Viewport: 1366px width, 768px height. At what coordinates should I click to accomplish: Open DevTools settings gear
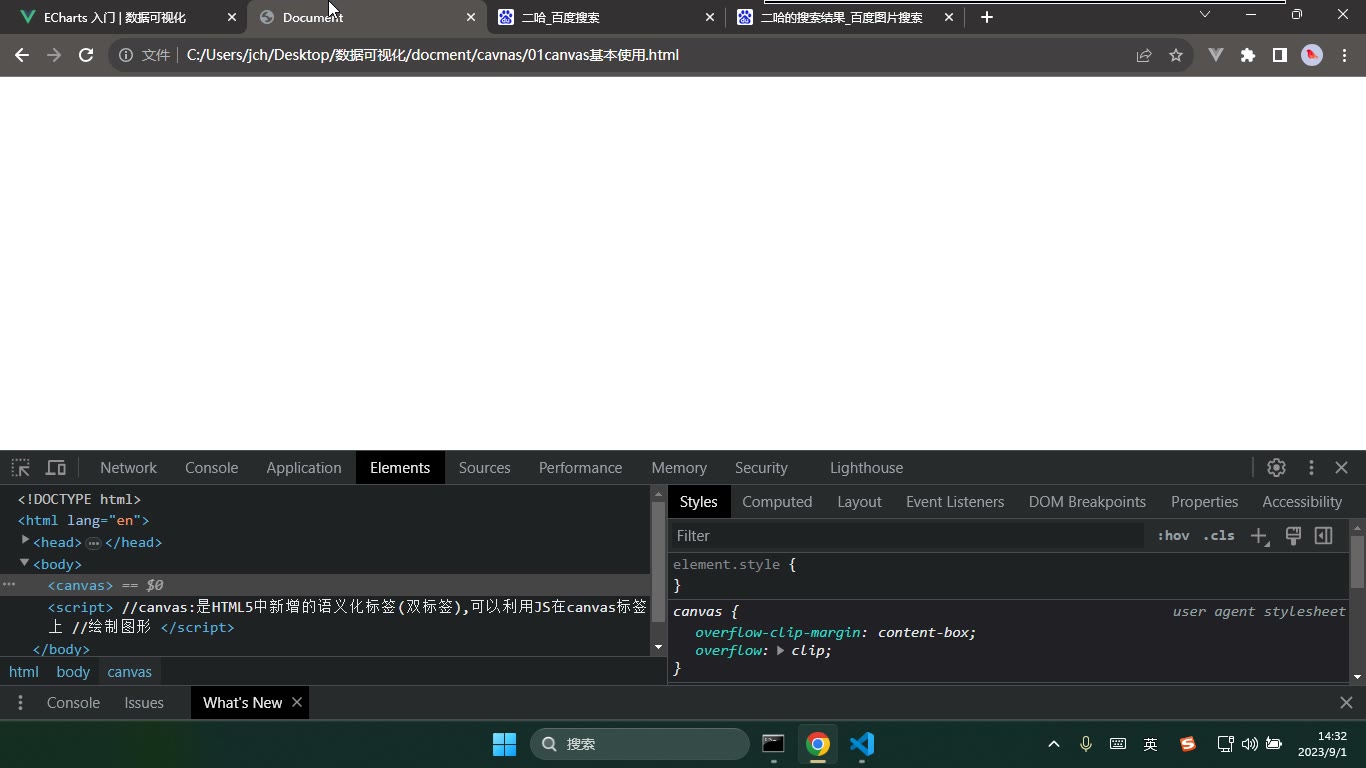[1276, 467]
